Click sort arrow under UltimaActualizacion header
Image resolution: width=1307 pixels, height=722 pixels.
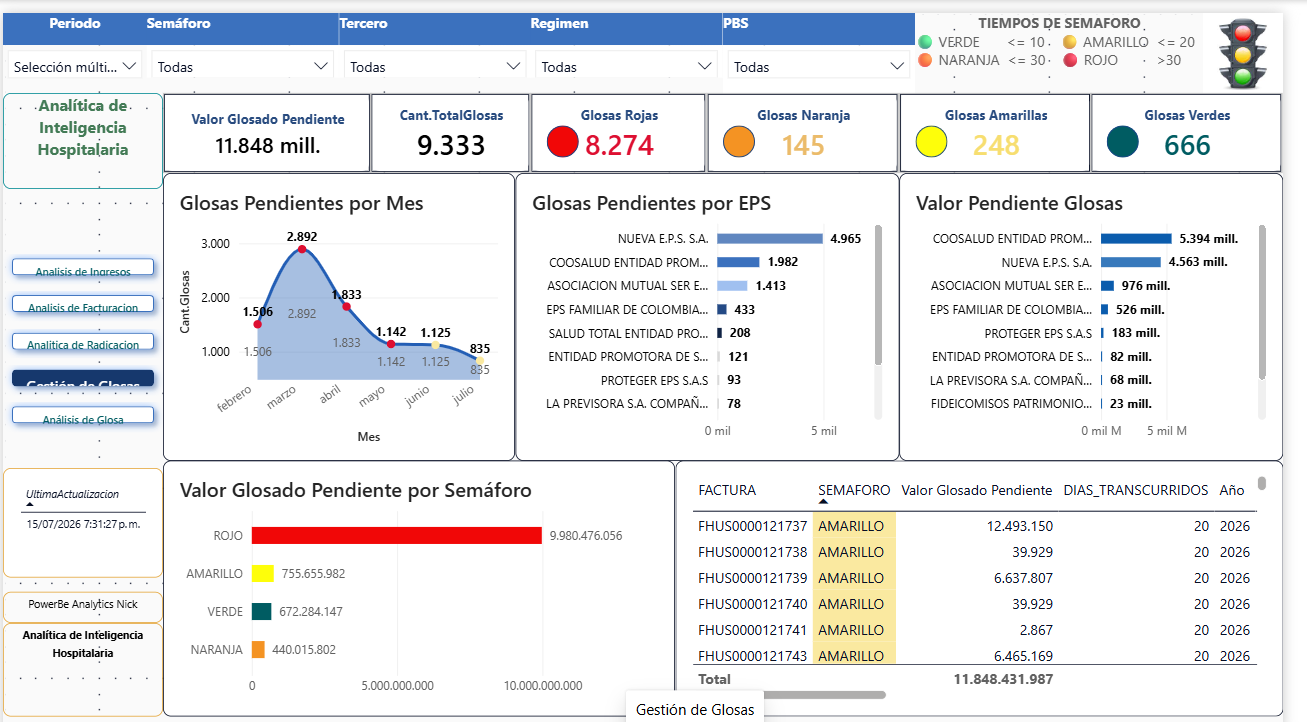click(32, 506)
